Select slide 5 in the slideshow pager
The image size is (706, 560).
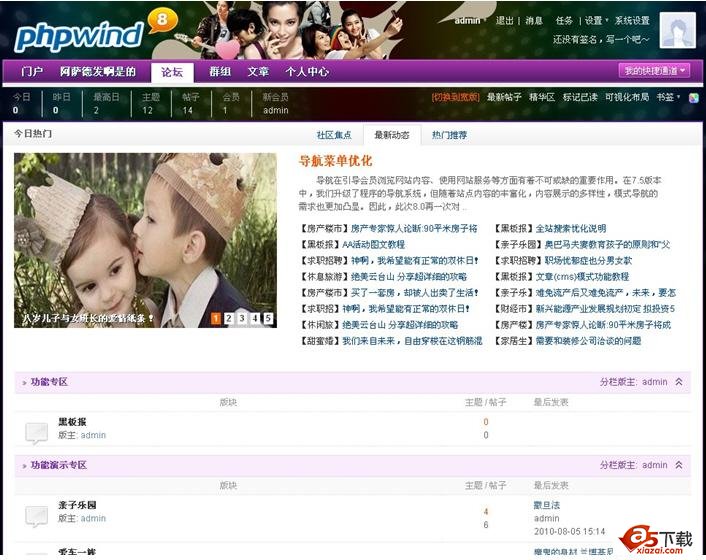268,318
